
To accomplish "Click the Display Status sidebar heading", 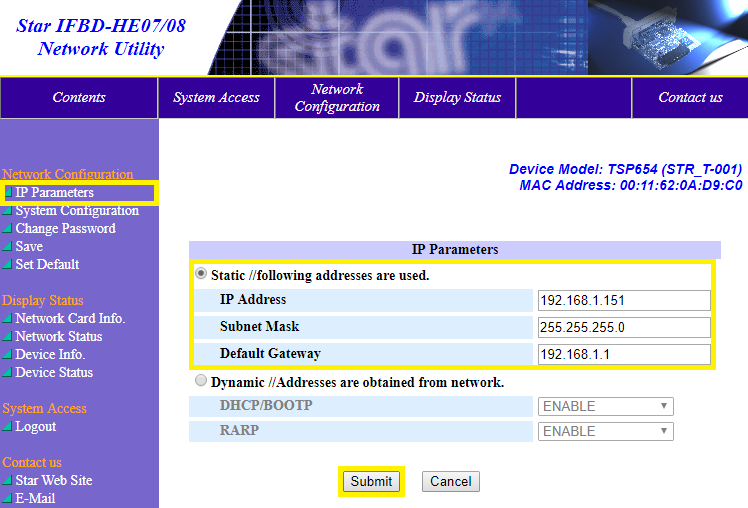I will pos(43,301).
